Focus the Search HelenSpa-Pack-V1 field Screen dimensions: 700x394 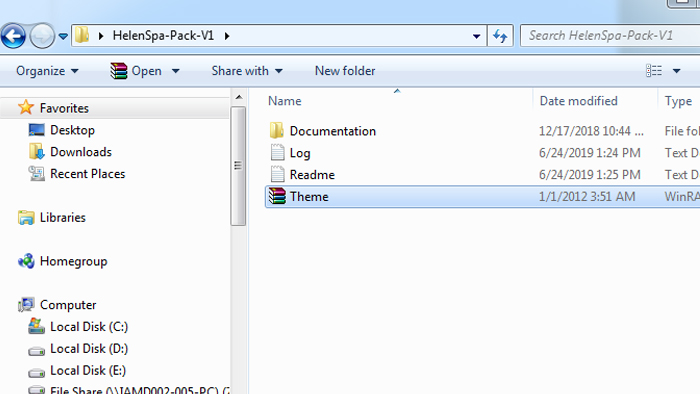coord(610,36)
